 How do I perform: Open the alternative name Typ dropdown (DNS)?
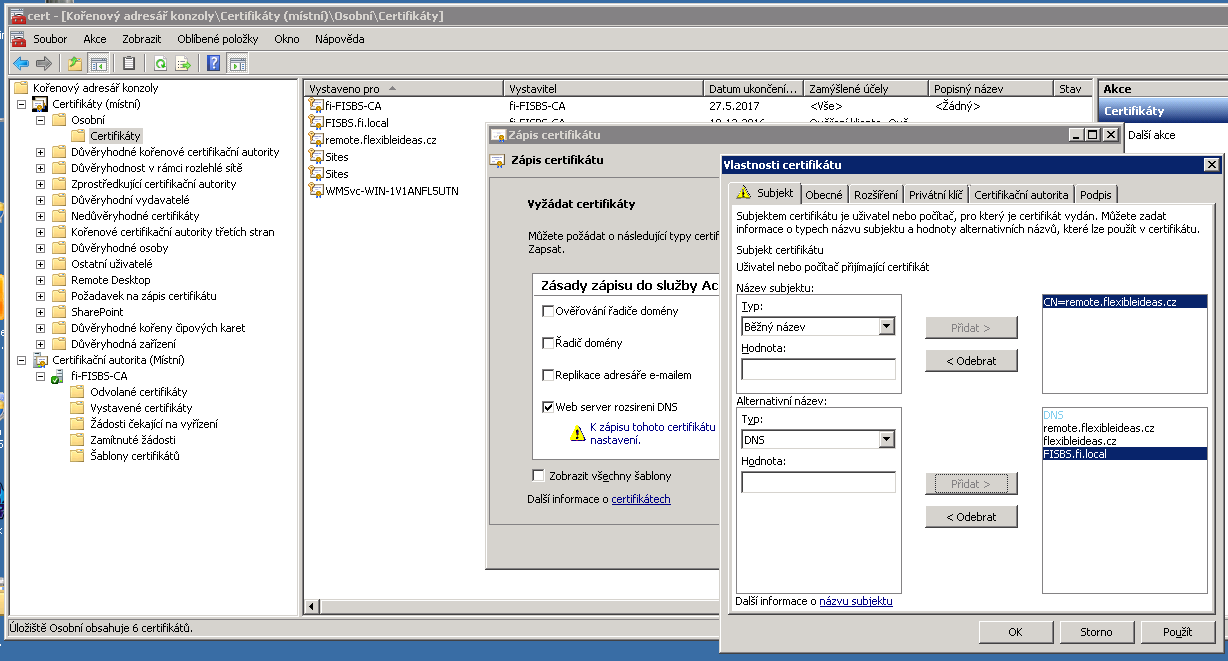tap(886, 439)
